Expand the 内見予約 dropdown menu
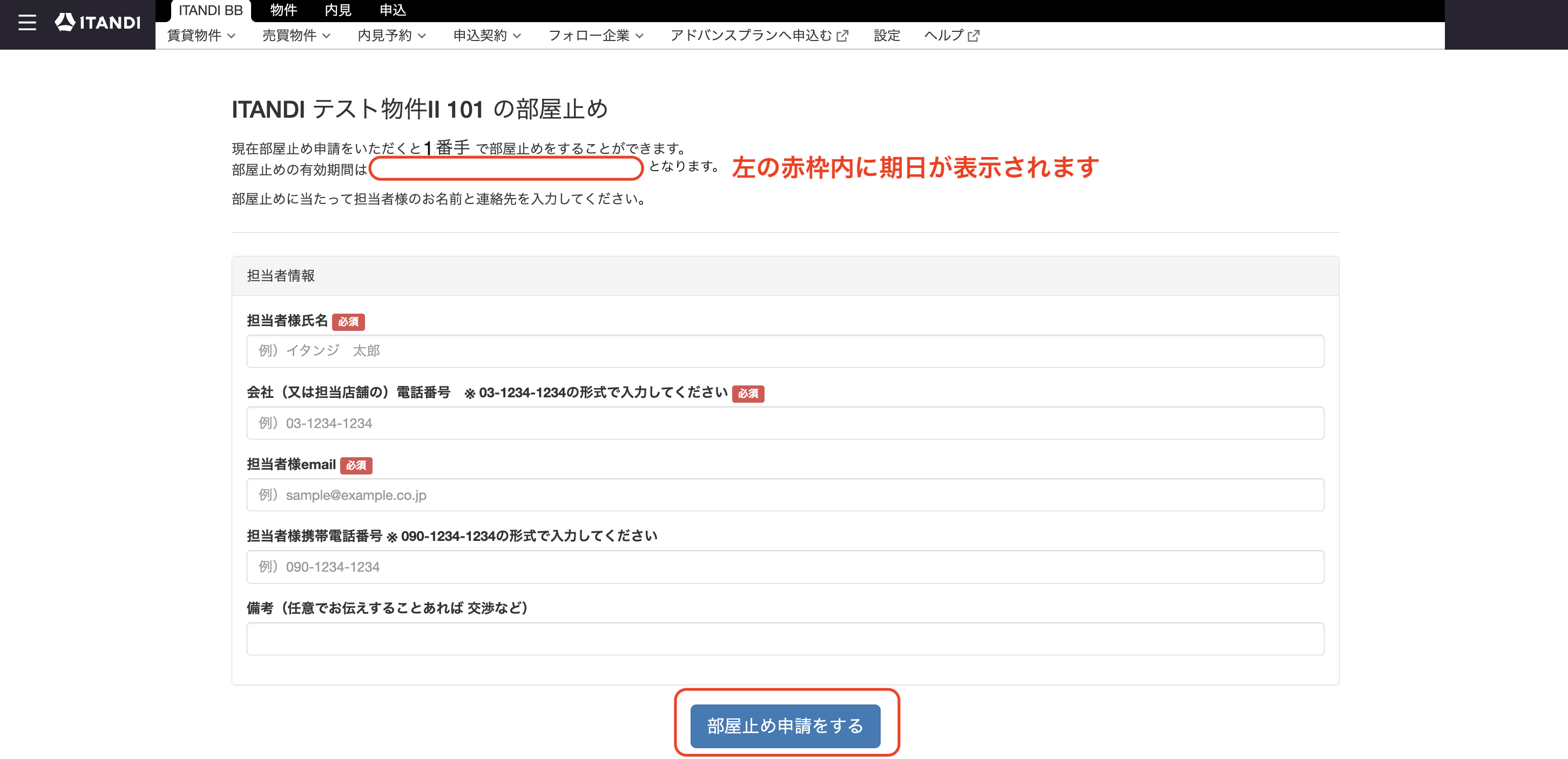The height and width of the screenshot is (759, 1568). 392,36
